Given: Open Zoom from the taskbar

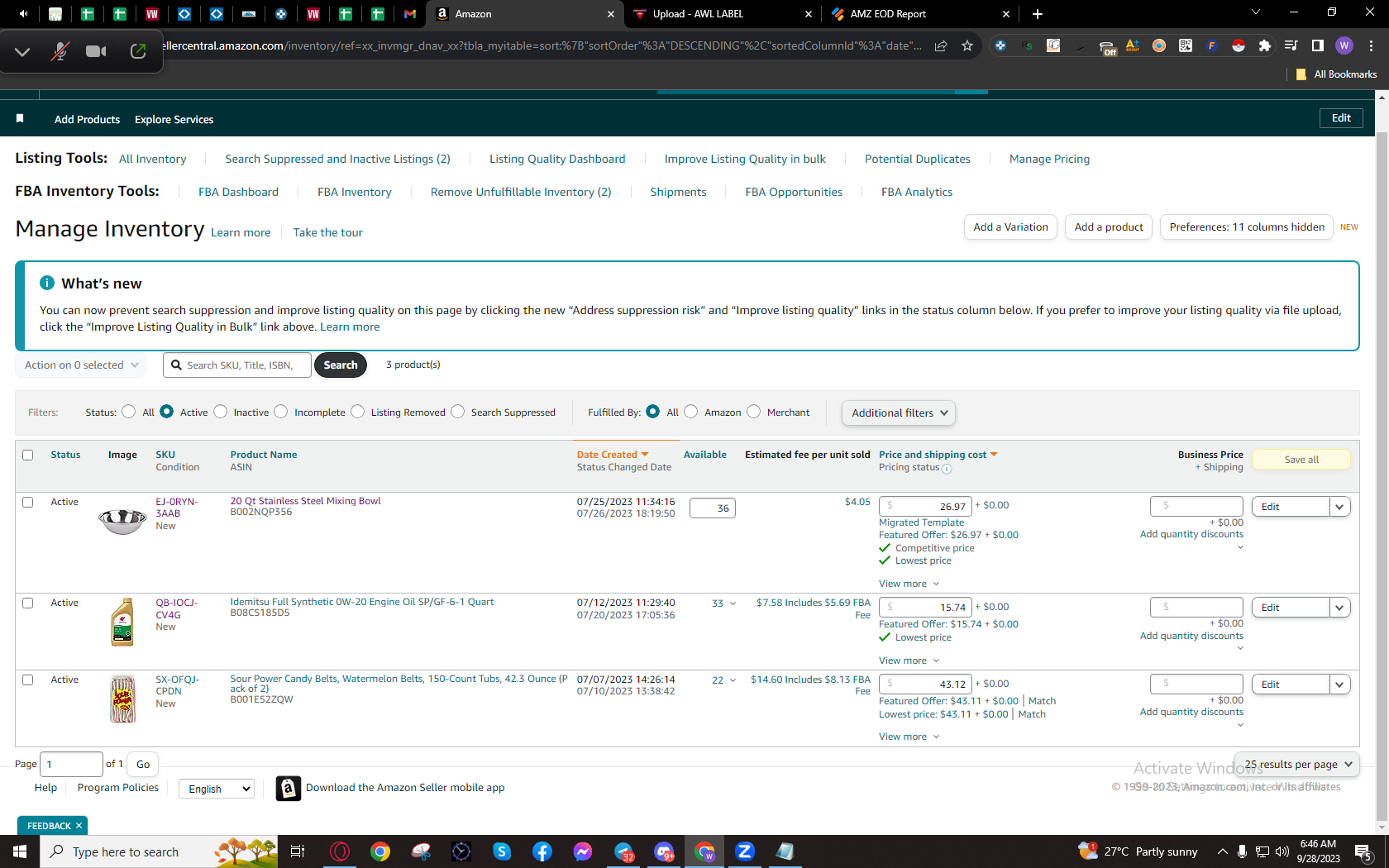Looking at the screenshot, I should (x=745, y=851).
